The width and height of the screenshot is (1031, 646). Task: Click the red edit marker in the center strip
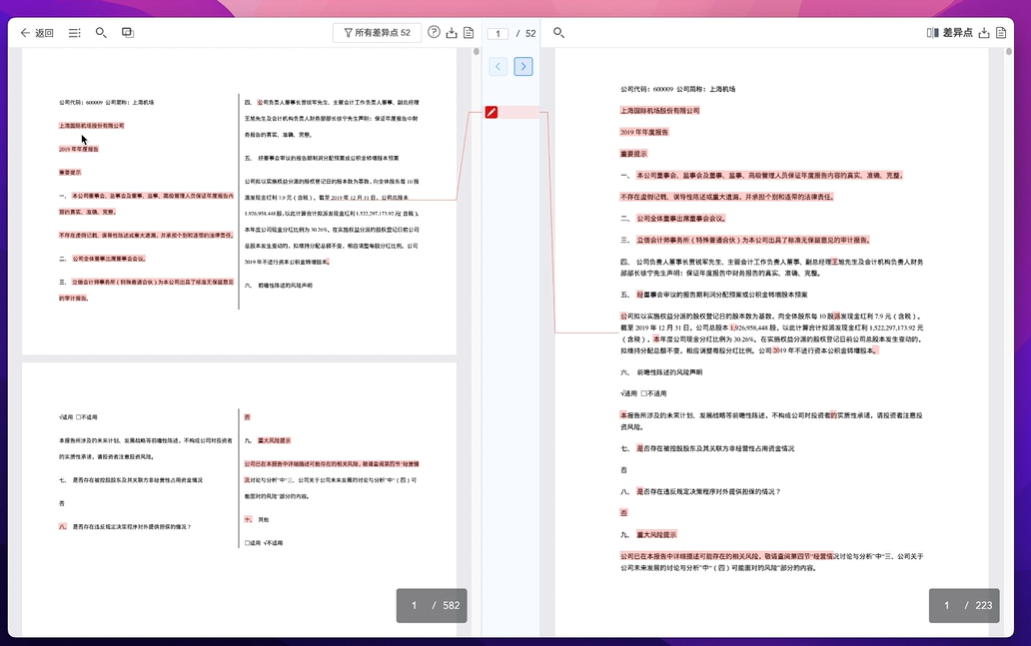pos(491,112)
